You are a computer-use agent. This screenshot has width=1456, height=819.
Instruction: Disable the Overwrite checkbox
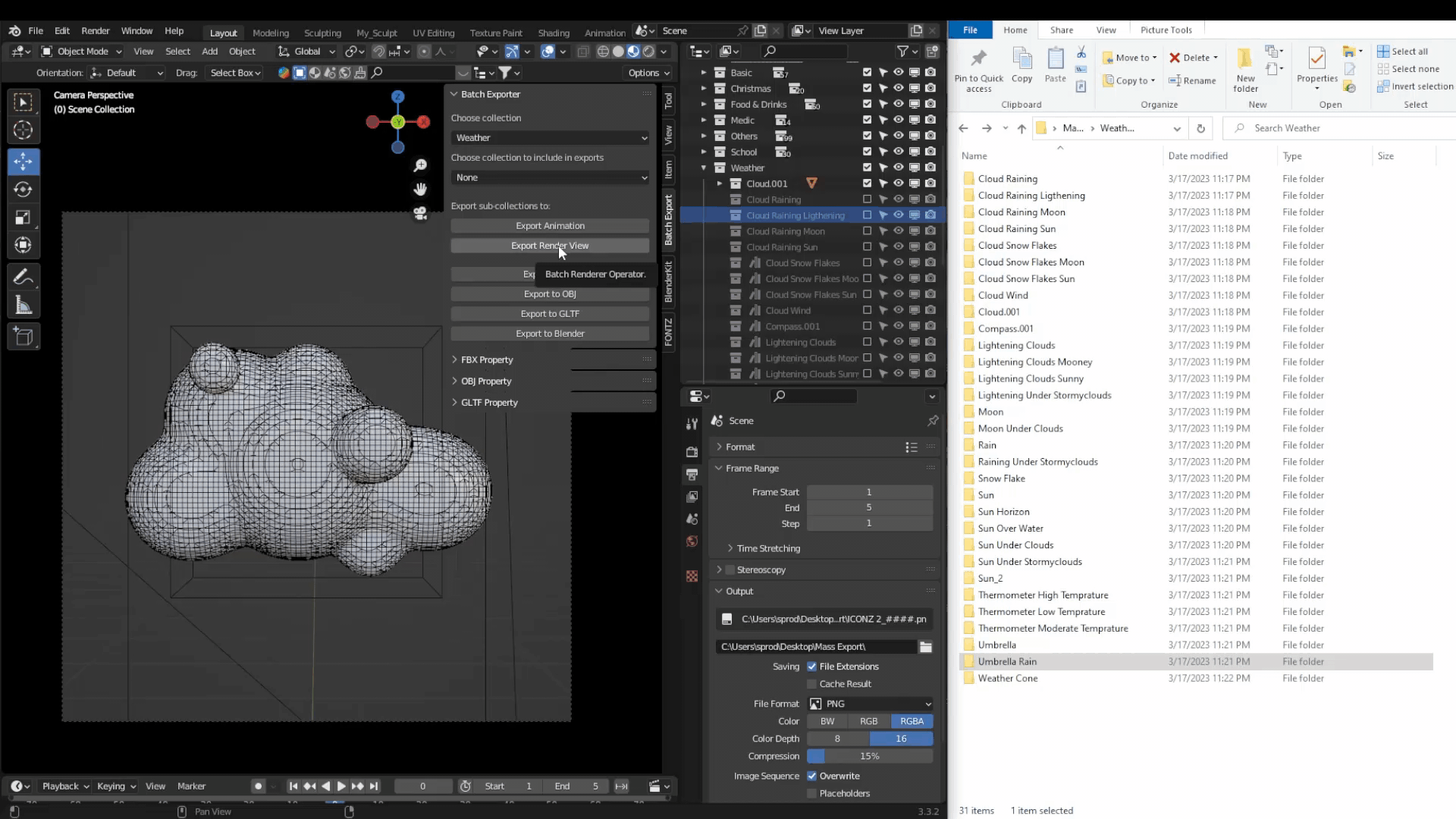[x=812, y=776]
